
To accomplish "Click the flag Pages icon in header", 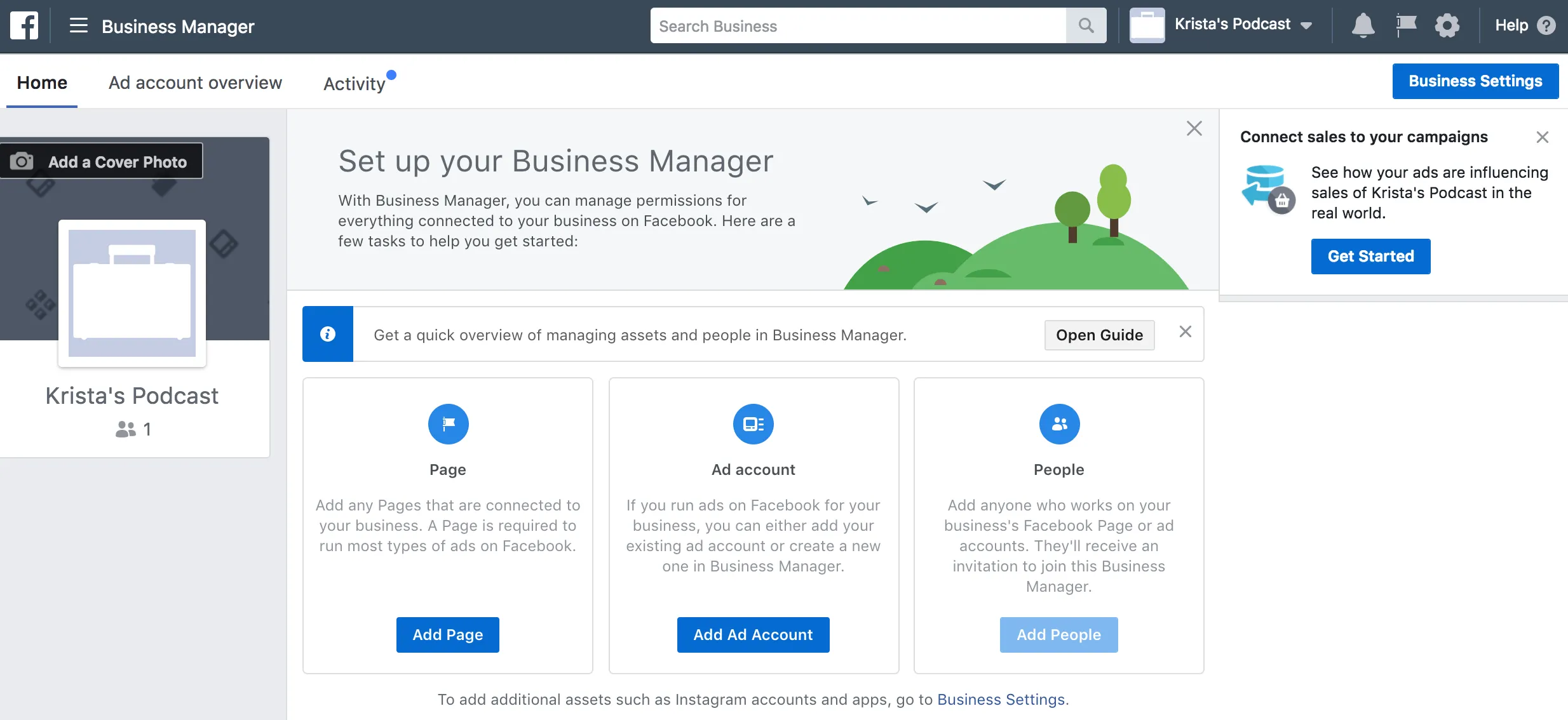I will click(x=1405, y=25).
